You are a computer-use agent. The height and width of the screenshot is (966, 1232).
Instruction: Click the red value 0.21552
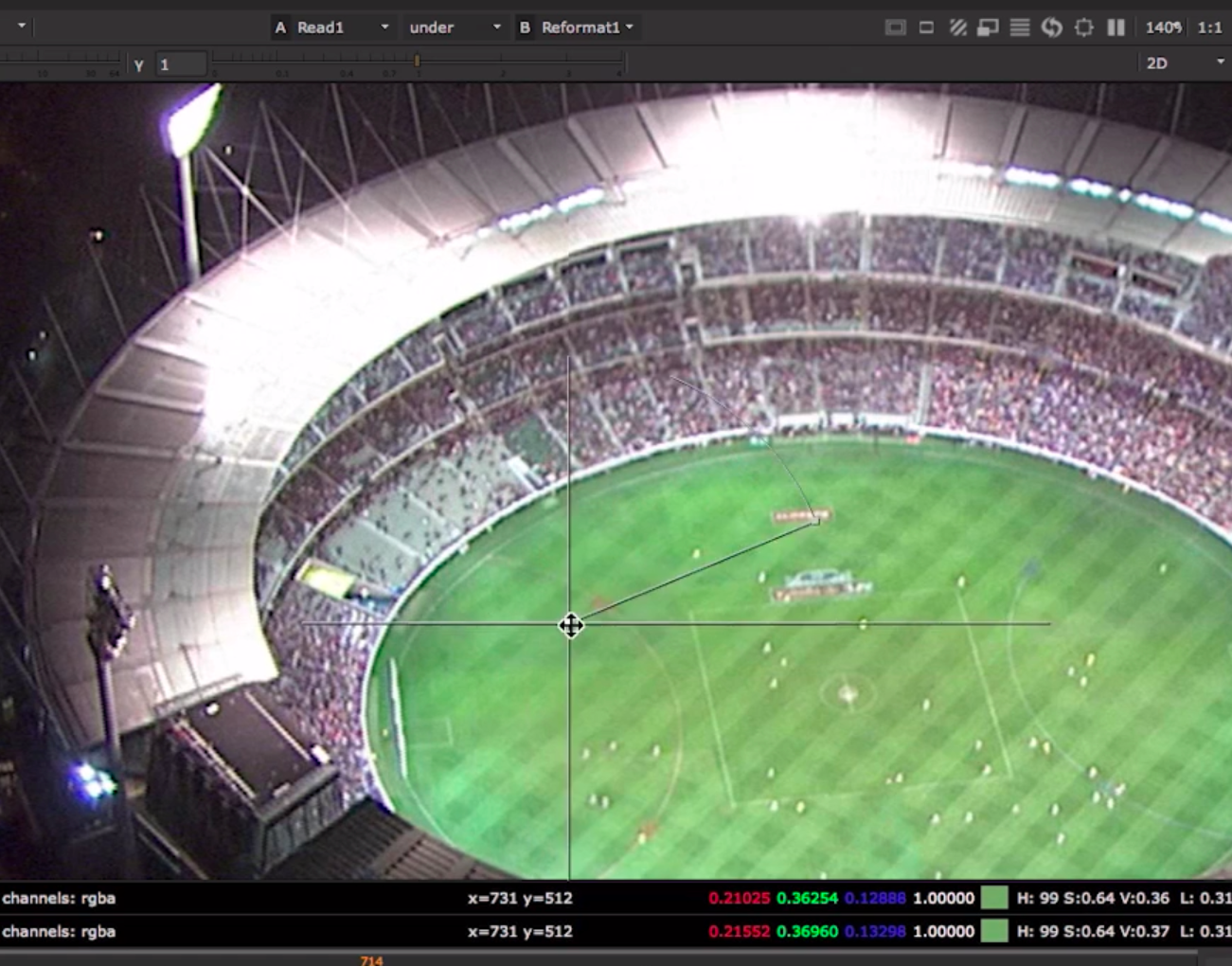(740, 931)
